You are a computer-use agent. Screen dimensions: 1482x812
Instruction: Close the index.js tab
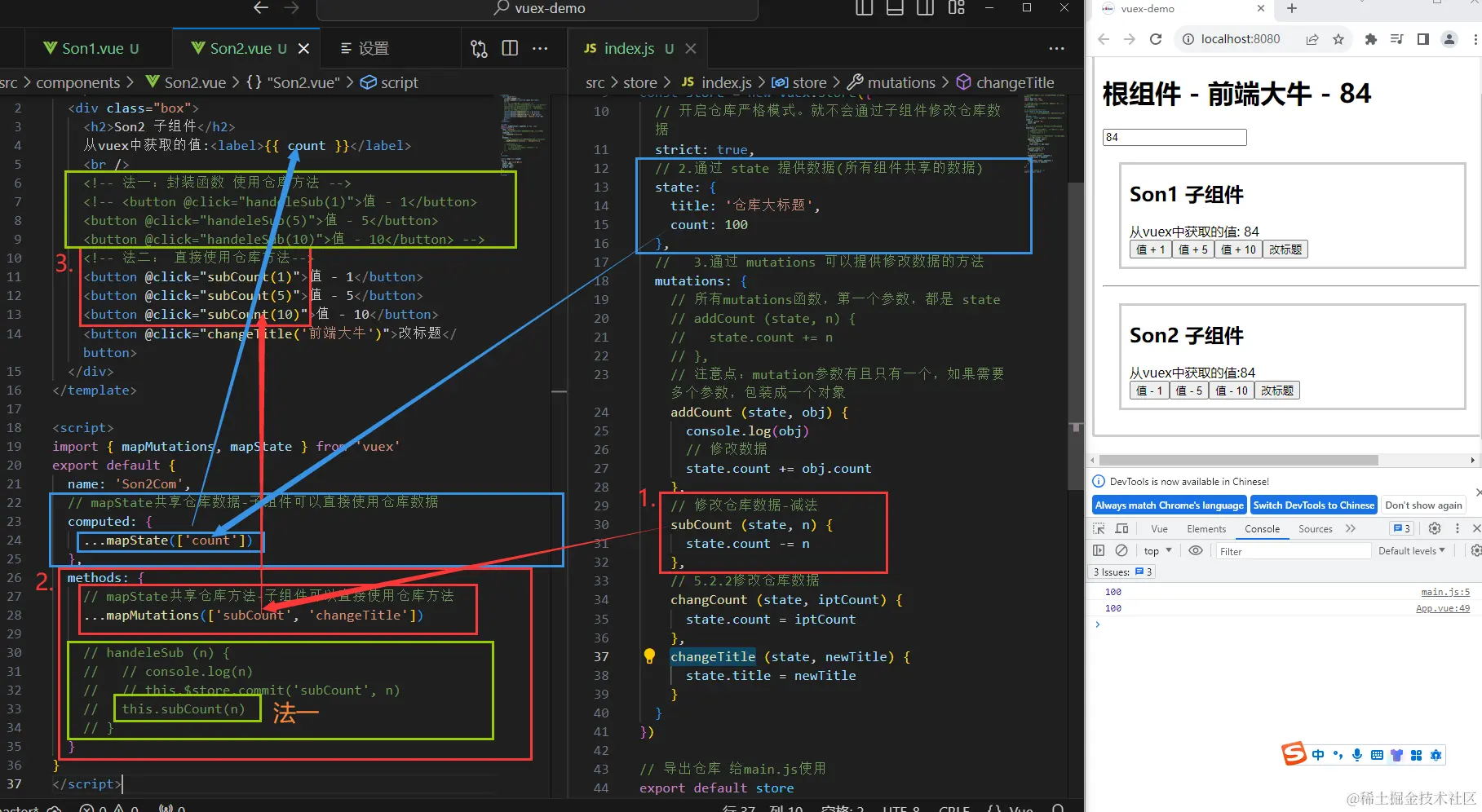[691, 49]
